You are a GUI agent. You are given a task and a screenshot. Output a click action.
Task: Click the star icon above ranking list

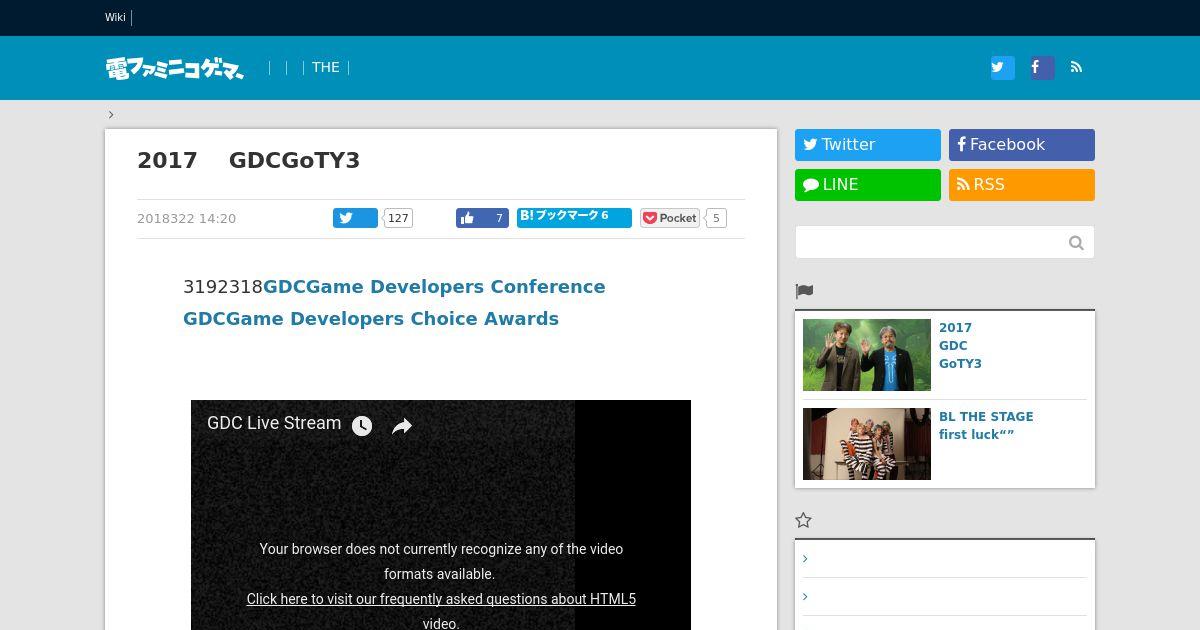click(803, 520)
